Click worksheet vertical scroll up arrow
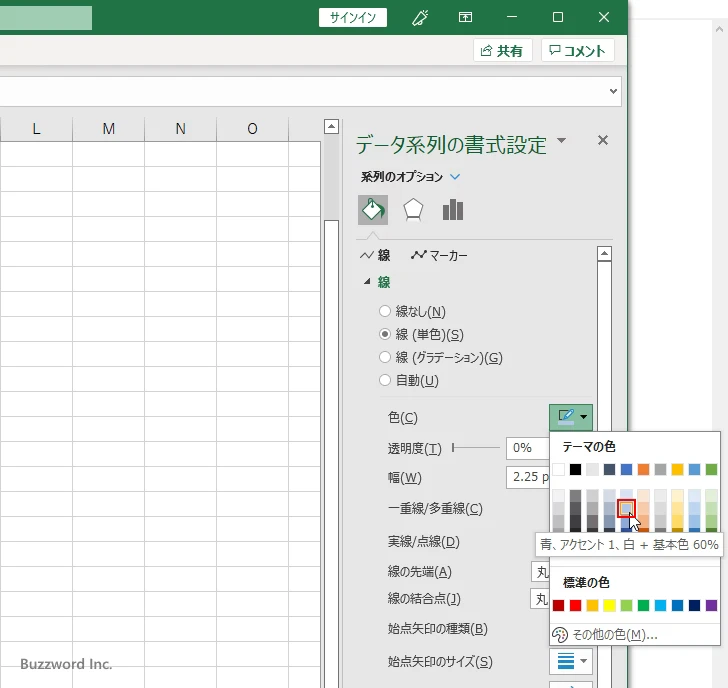 tap(332, 126)
